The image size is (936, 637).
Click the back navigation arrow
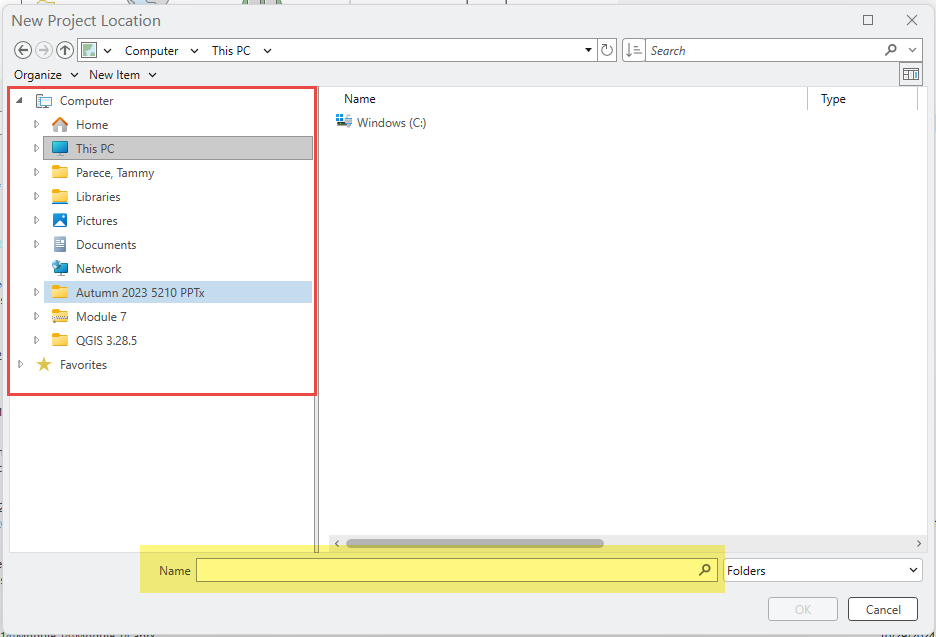click(22, 49)
